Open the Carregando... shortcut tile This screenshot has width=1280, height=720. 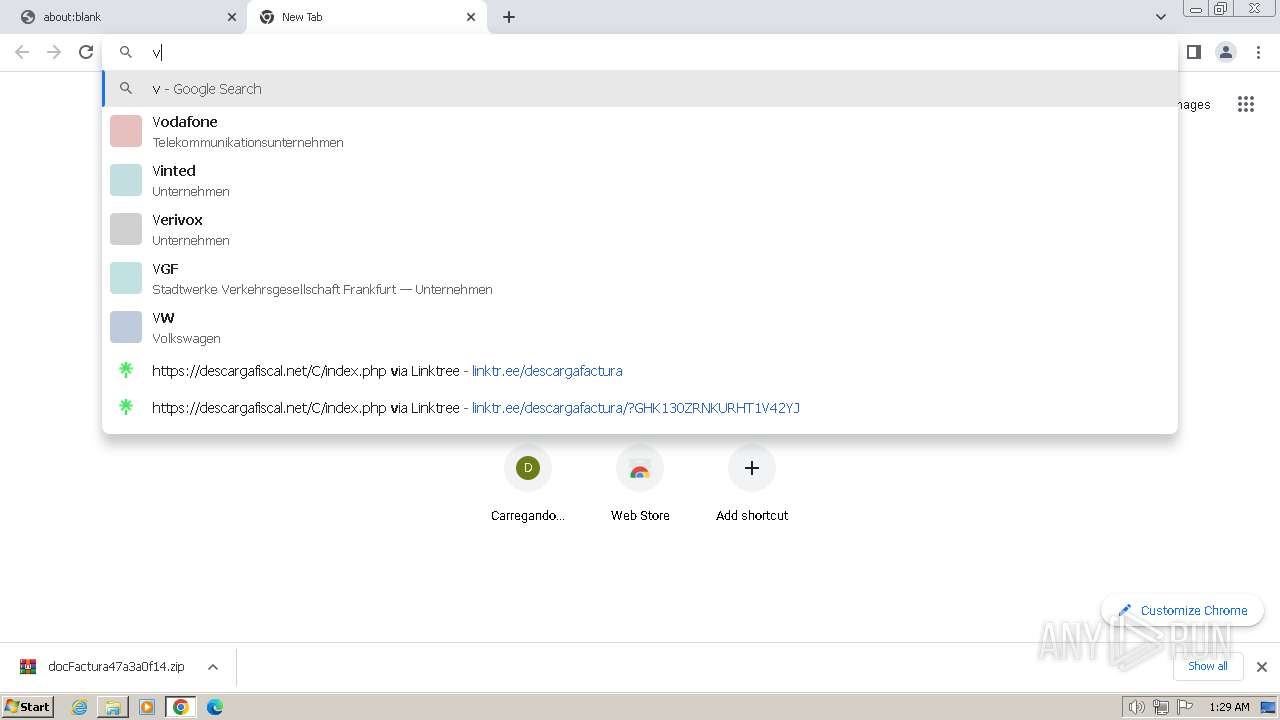point(528,484)
